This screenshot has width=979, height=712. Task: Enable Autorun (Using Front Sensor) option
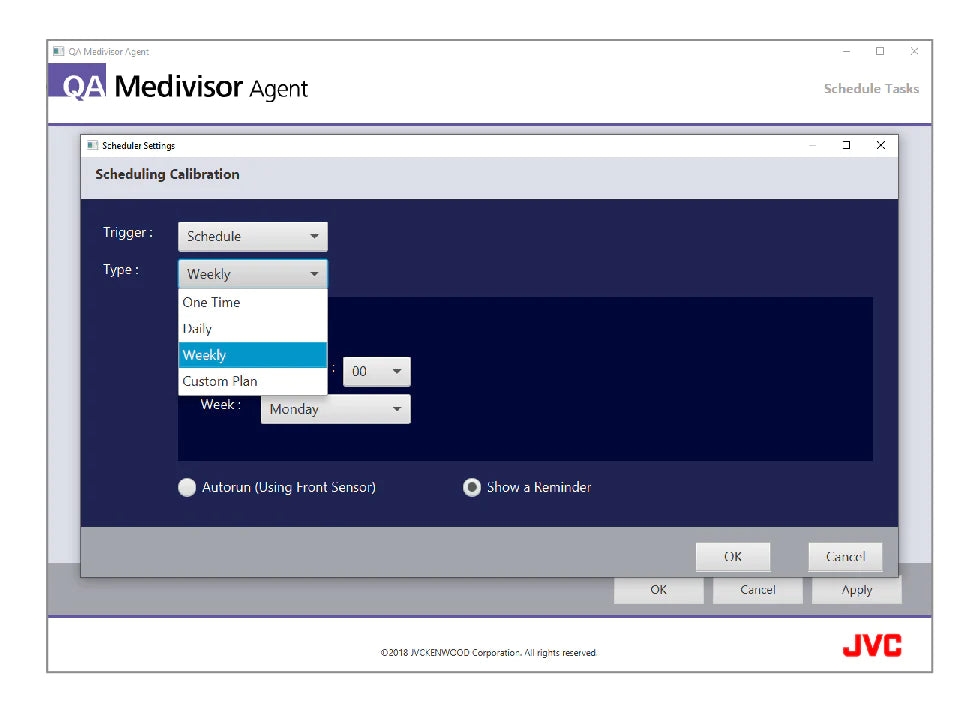187,488
